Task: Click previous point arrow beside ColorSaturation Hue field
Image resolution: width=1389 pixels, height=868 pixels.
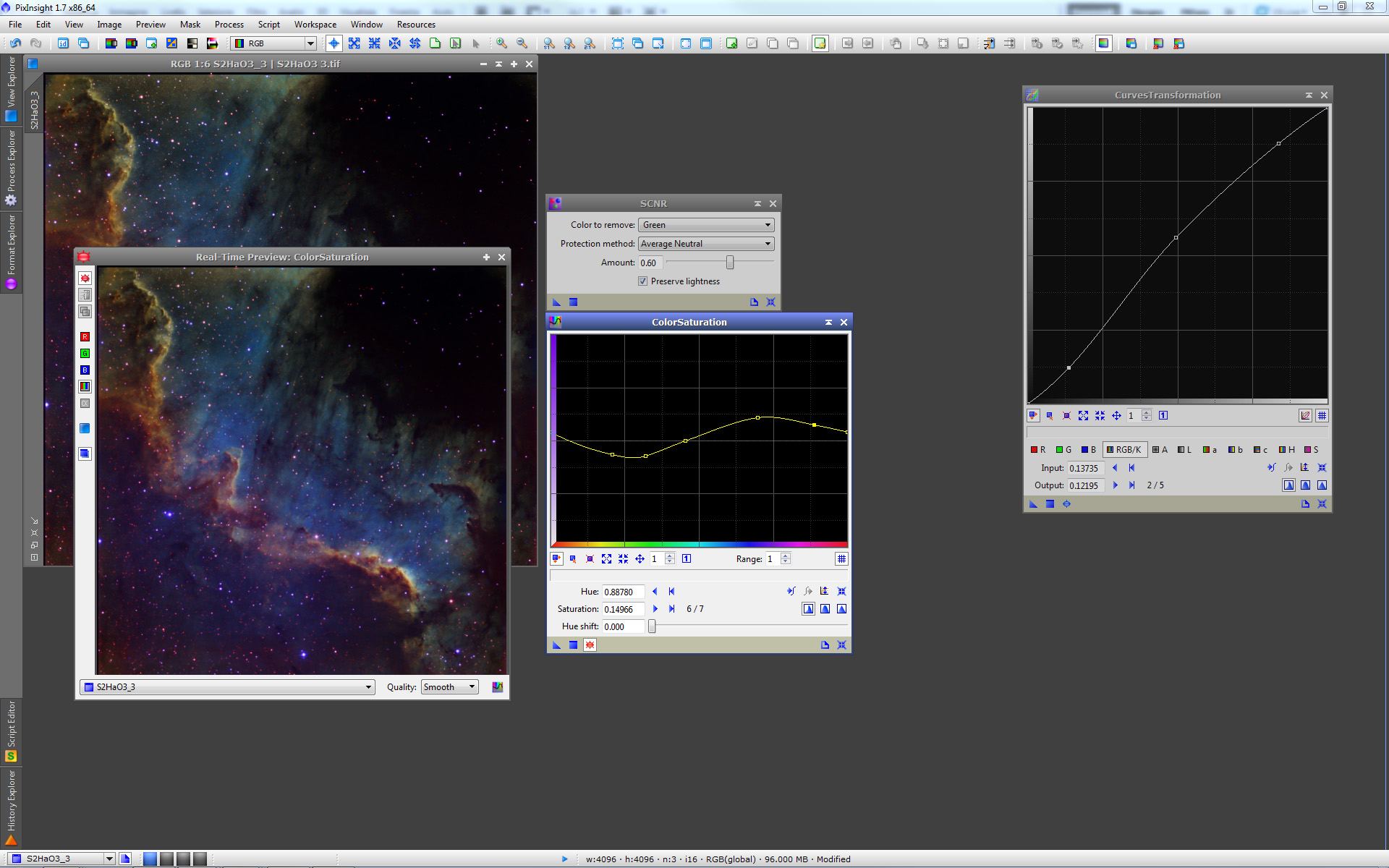Action: [655, 592]
